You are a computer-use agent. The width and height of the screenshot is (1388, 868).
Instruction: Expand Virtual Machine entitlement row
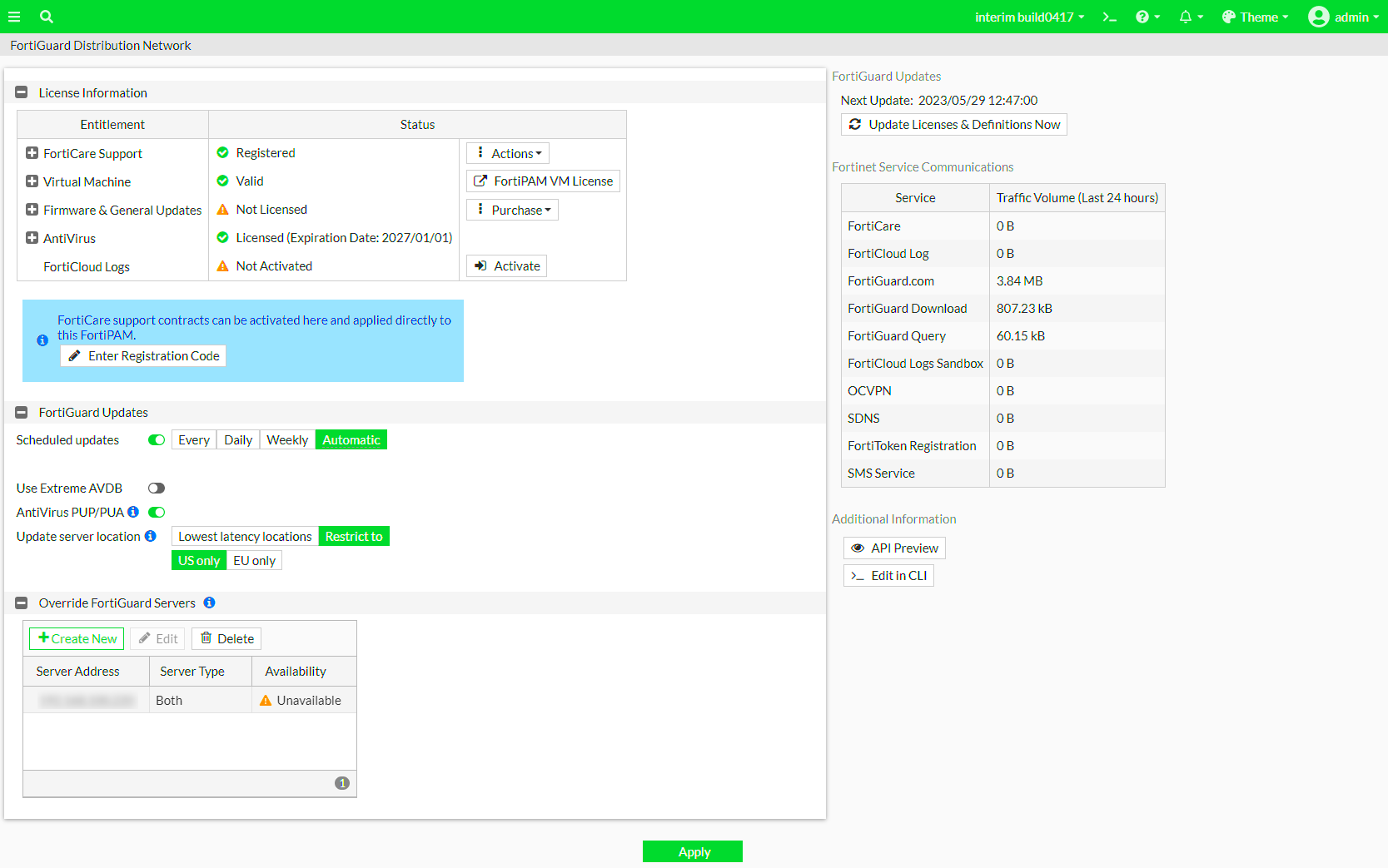[32, 181]
